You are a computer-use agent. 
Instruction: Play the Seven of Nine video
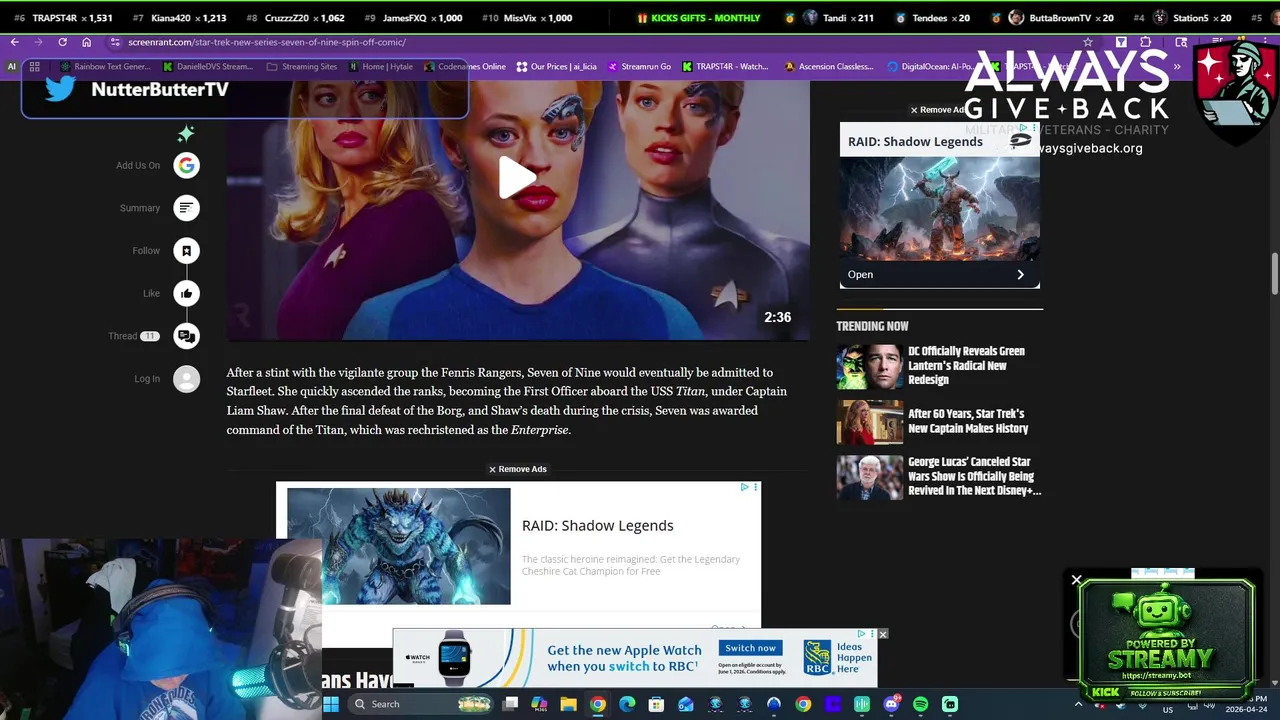[517, 178]
